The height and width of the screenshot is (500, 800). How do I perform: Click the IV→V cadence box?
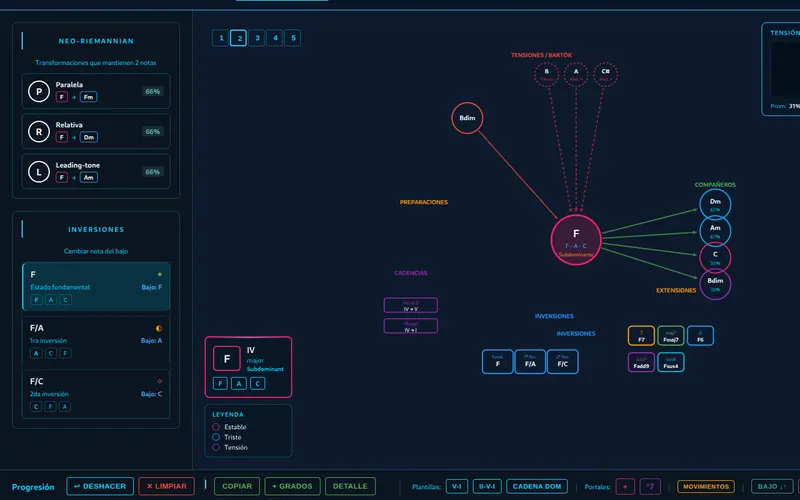point(411,305)
